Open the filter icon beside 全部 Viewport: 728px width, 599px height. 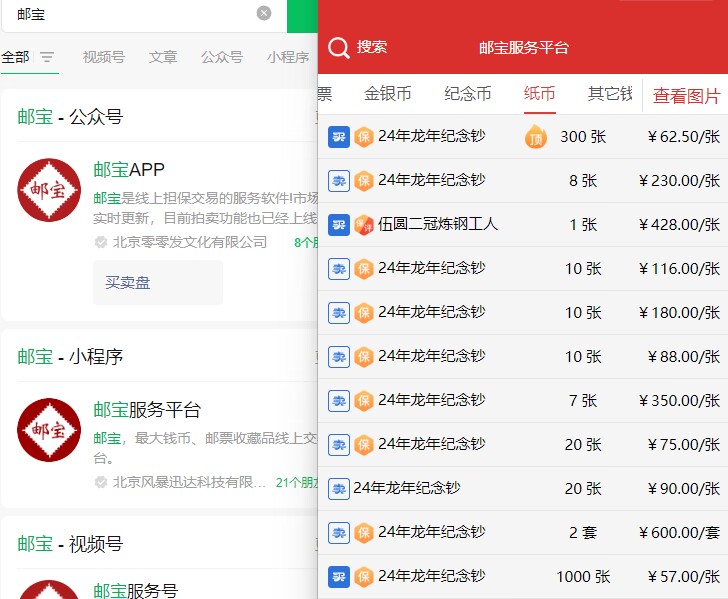46,57
